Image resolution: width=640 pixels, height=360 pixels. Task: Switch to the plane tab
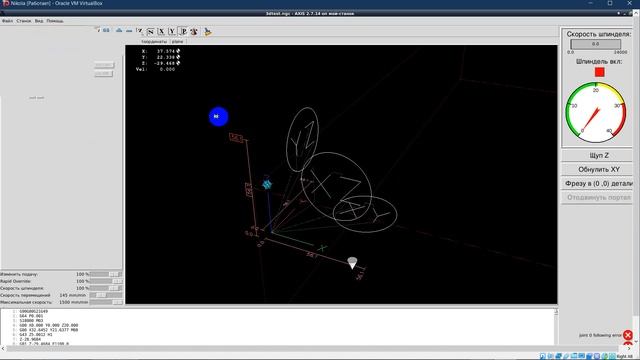coord(178,42)
